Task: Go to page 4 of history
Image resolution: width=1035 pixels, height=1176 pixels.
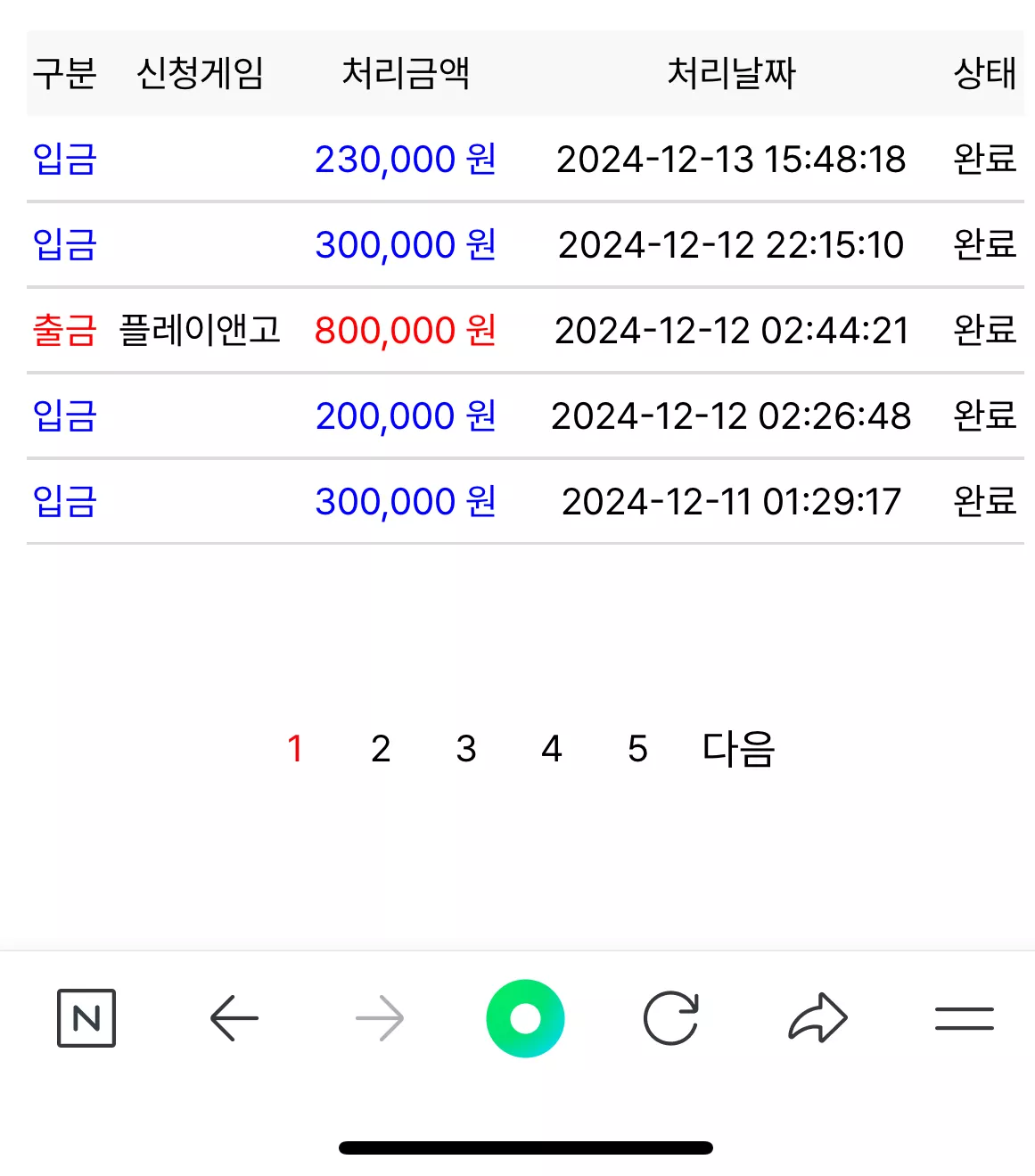Action: (552, 749)
